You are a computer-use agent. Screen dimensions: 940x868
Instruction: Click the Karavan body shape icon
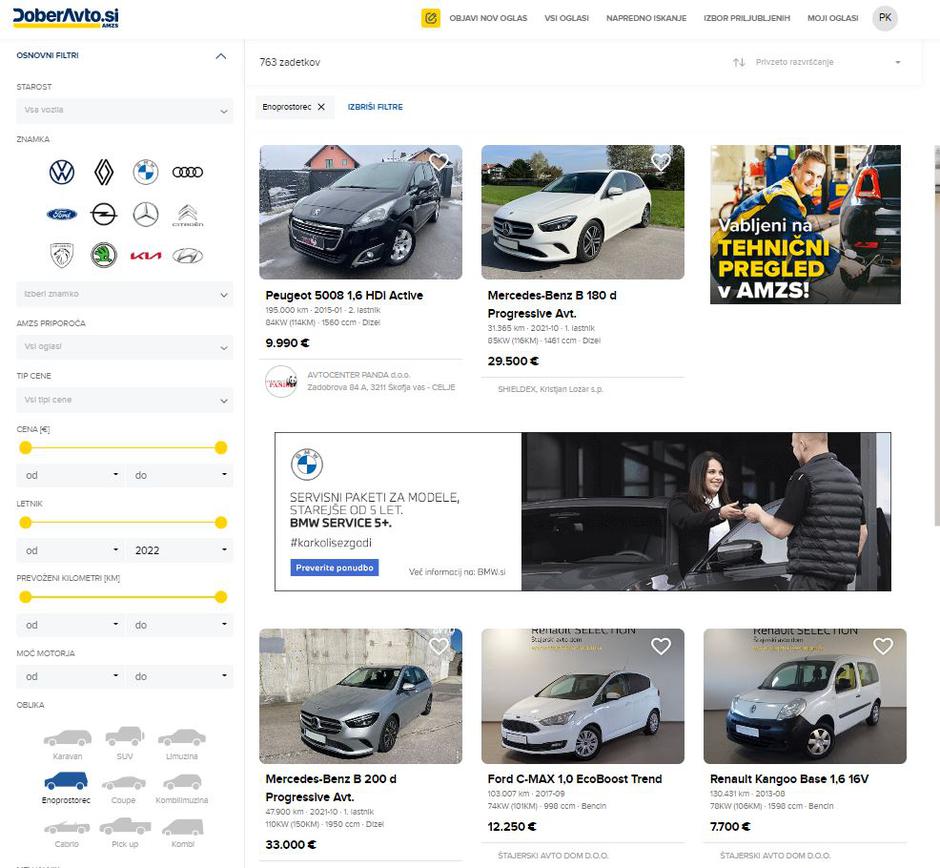click(67, 738)
